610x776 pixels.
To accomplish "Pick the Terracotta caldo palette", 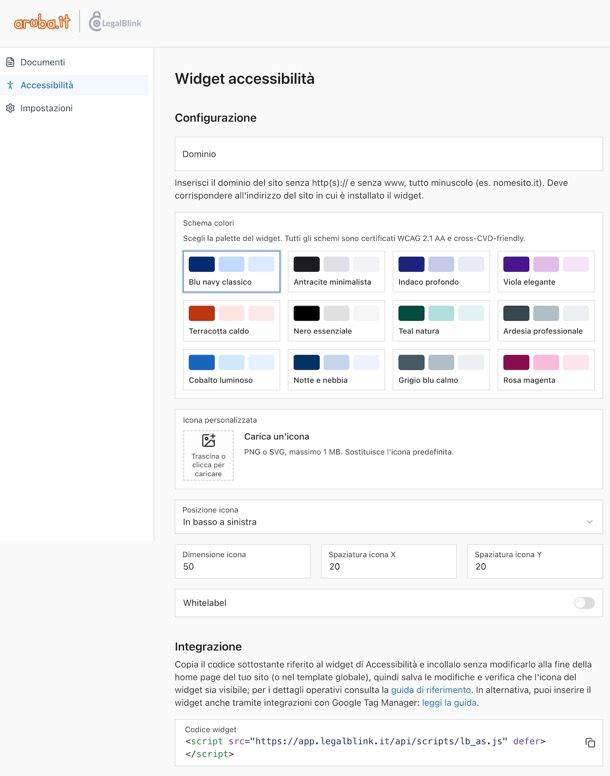I will pos(232,321).
